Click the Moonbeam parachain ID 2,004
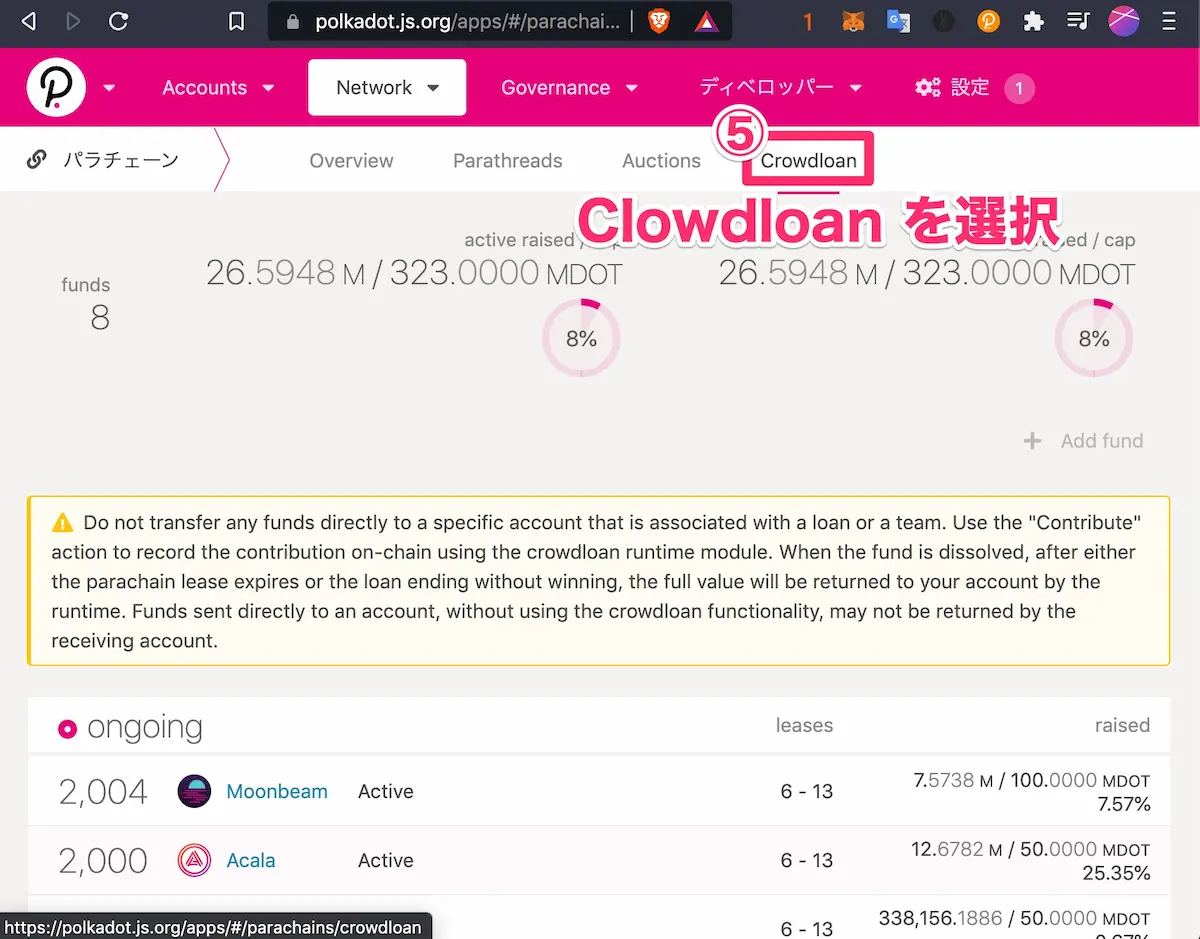1200x939 pixels. pos(103,792)
